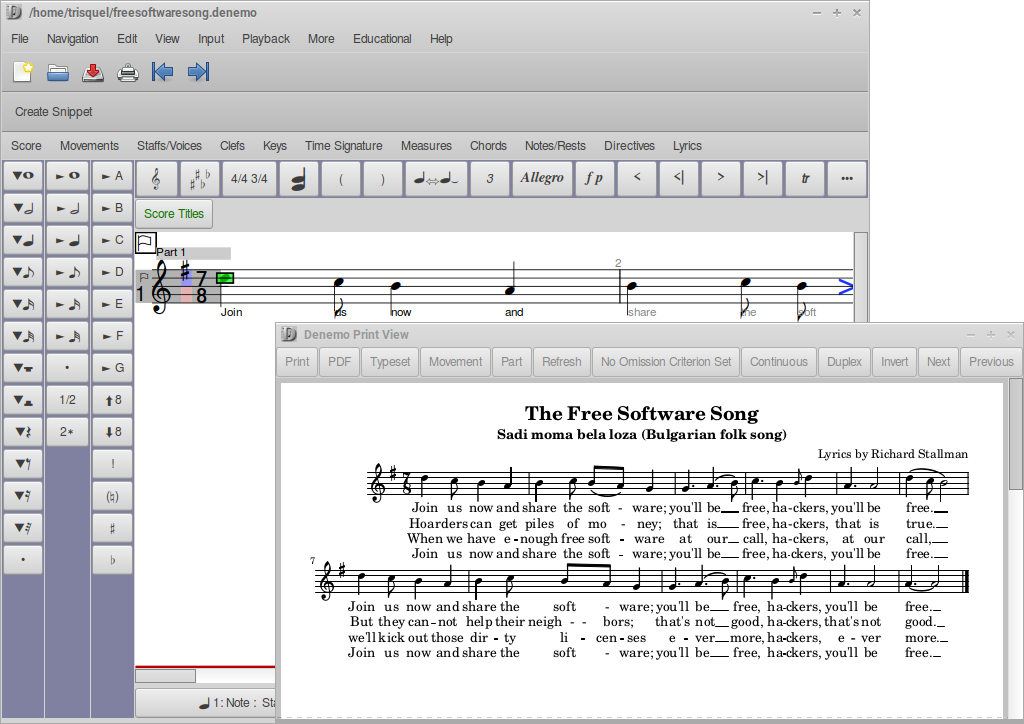Toggle Invert colors in Print View

895,362
